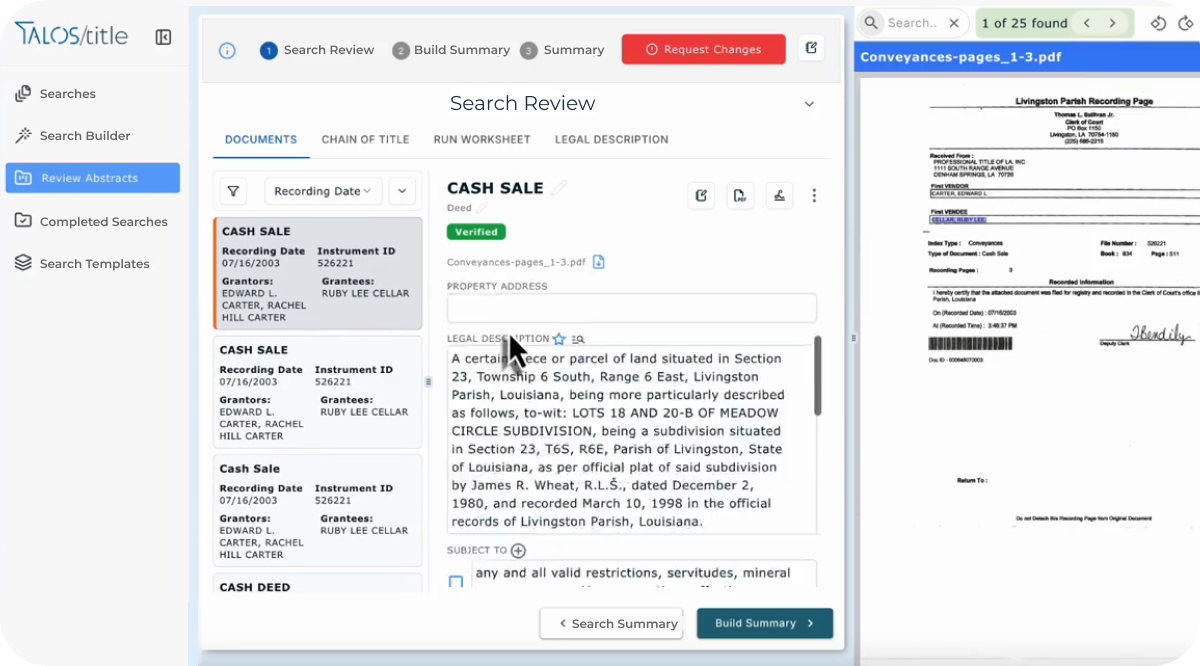This screenshot has height=666, width=1200.
Task: Open the three-dot overflow menu
Action: coord(814,195)
